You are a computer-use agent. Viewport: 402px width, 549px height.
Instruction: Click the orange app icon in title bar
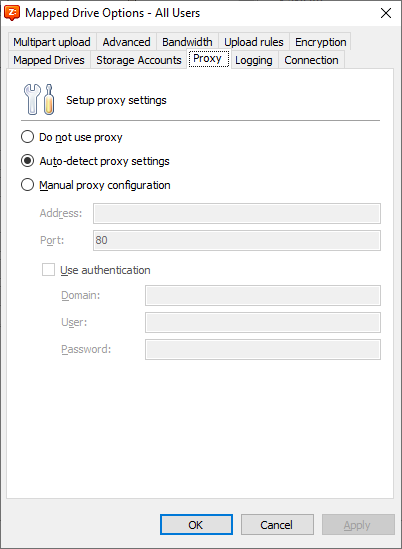point(12,13)
